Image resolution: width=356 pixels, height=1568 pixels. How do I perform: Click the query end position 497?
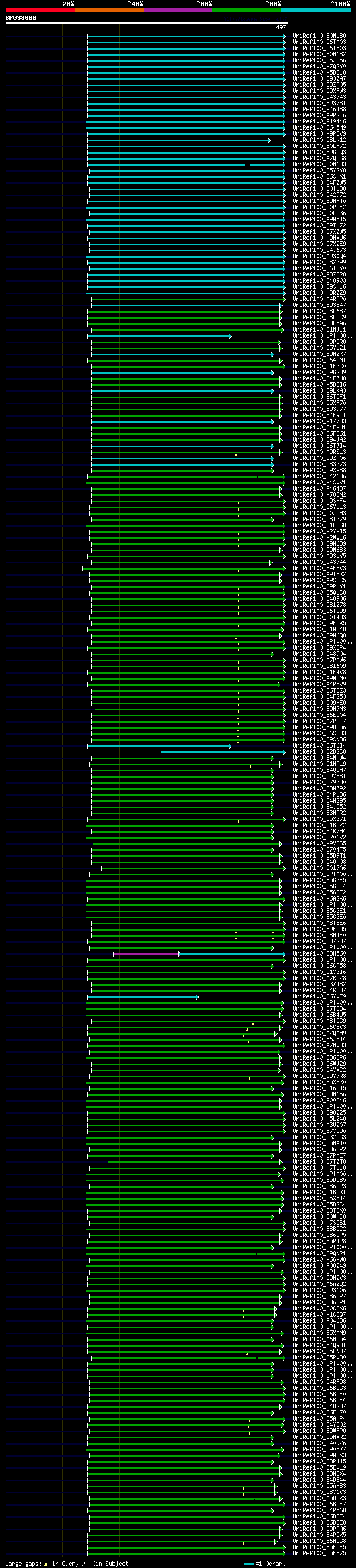click(x=280, y=27)
